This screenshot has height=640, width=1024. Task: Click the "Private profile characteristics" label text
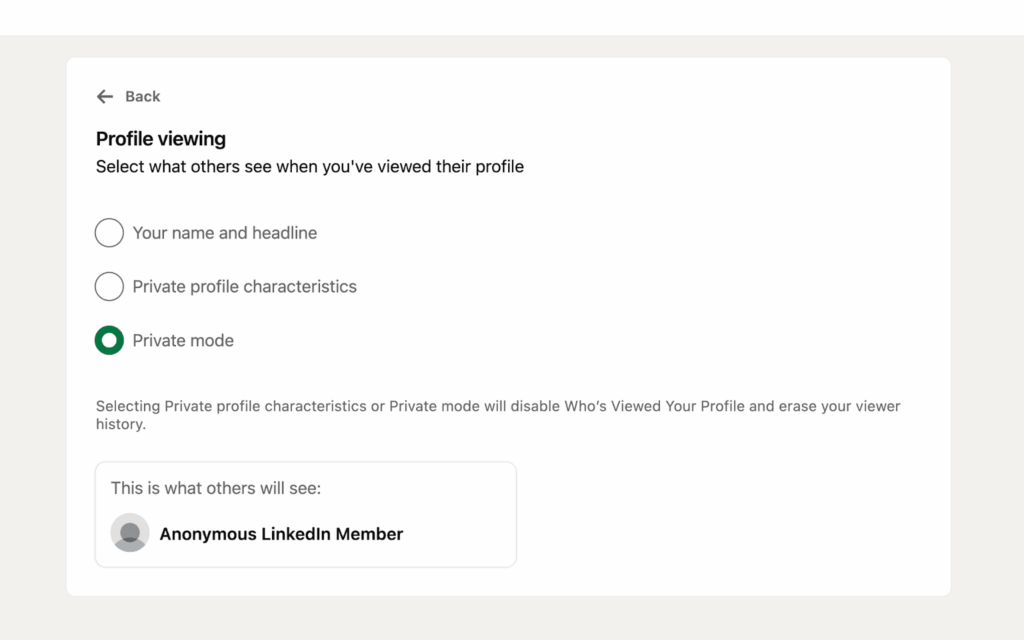click(245, 287)
